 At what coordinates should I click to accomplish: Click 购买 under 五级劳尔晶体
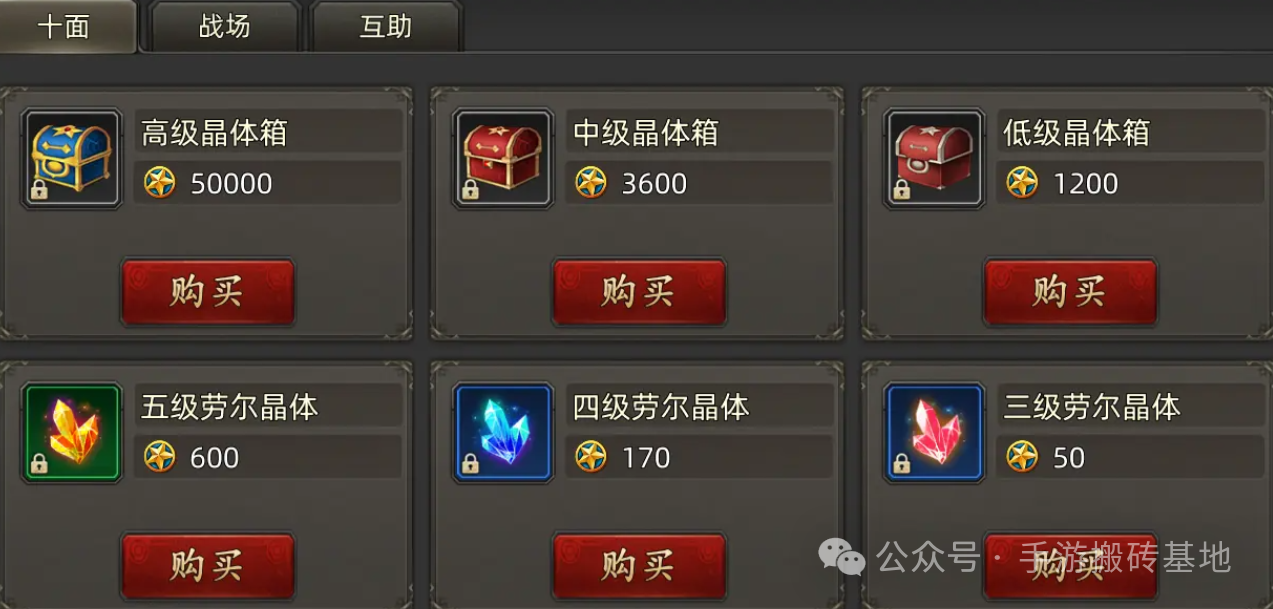click(208, 566)
